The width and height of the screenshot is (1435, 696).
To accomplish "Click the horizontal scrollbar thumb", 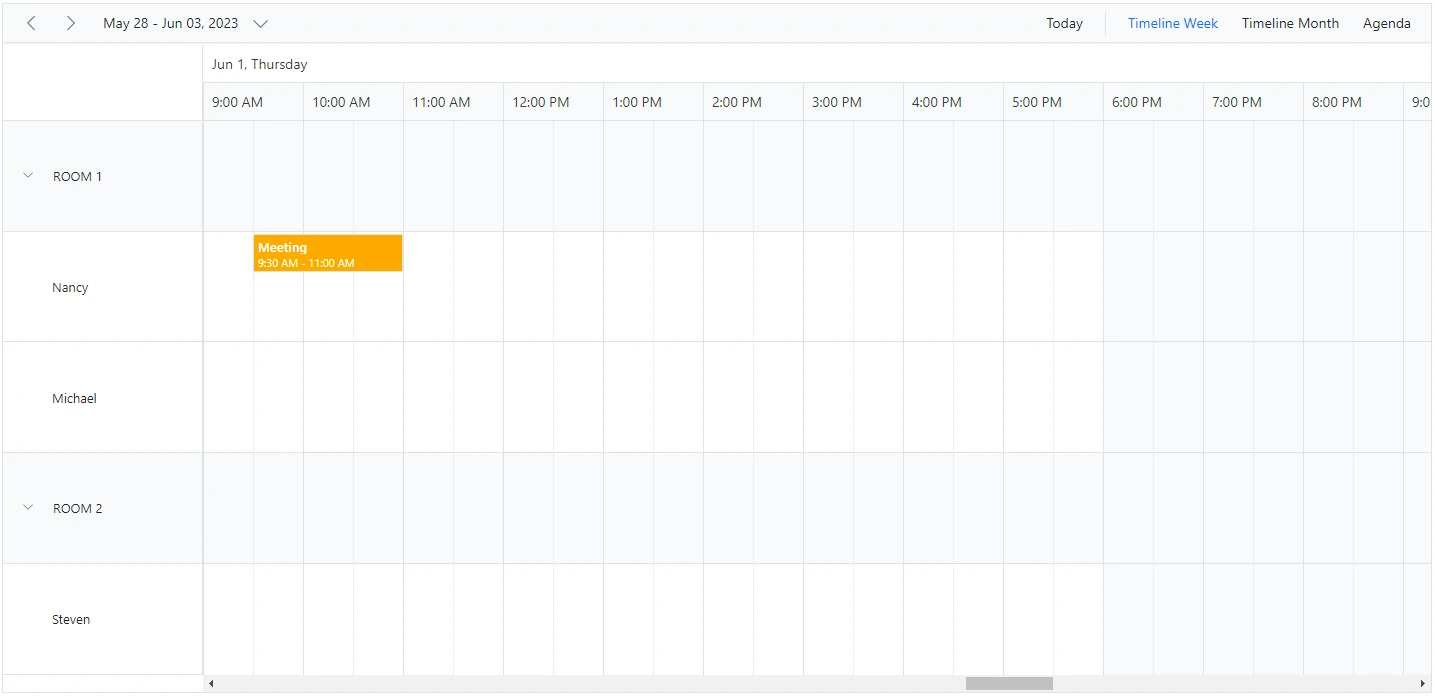I will tap(1009, 684).
